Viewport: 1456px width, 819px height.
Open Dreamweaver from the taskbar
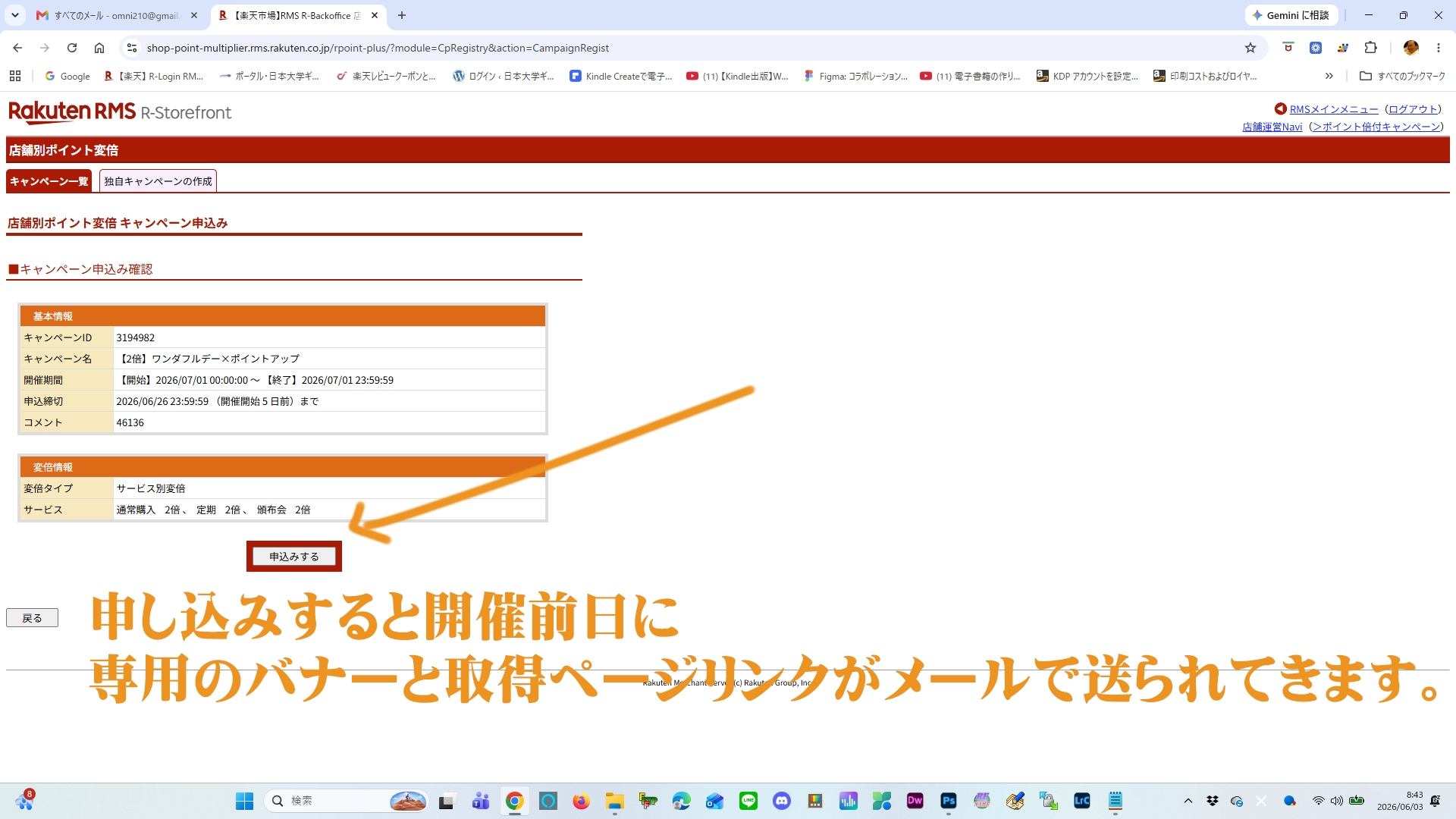pos(915,801)
